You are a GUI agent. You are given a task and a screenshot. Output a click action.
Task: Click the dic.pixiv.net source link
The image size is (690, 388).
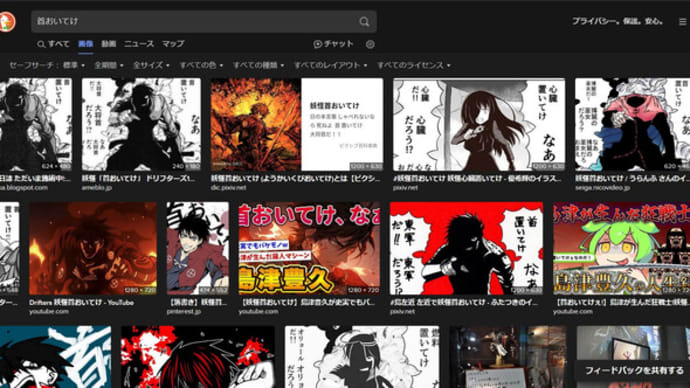click(228, 188)
